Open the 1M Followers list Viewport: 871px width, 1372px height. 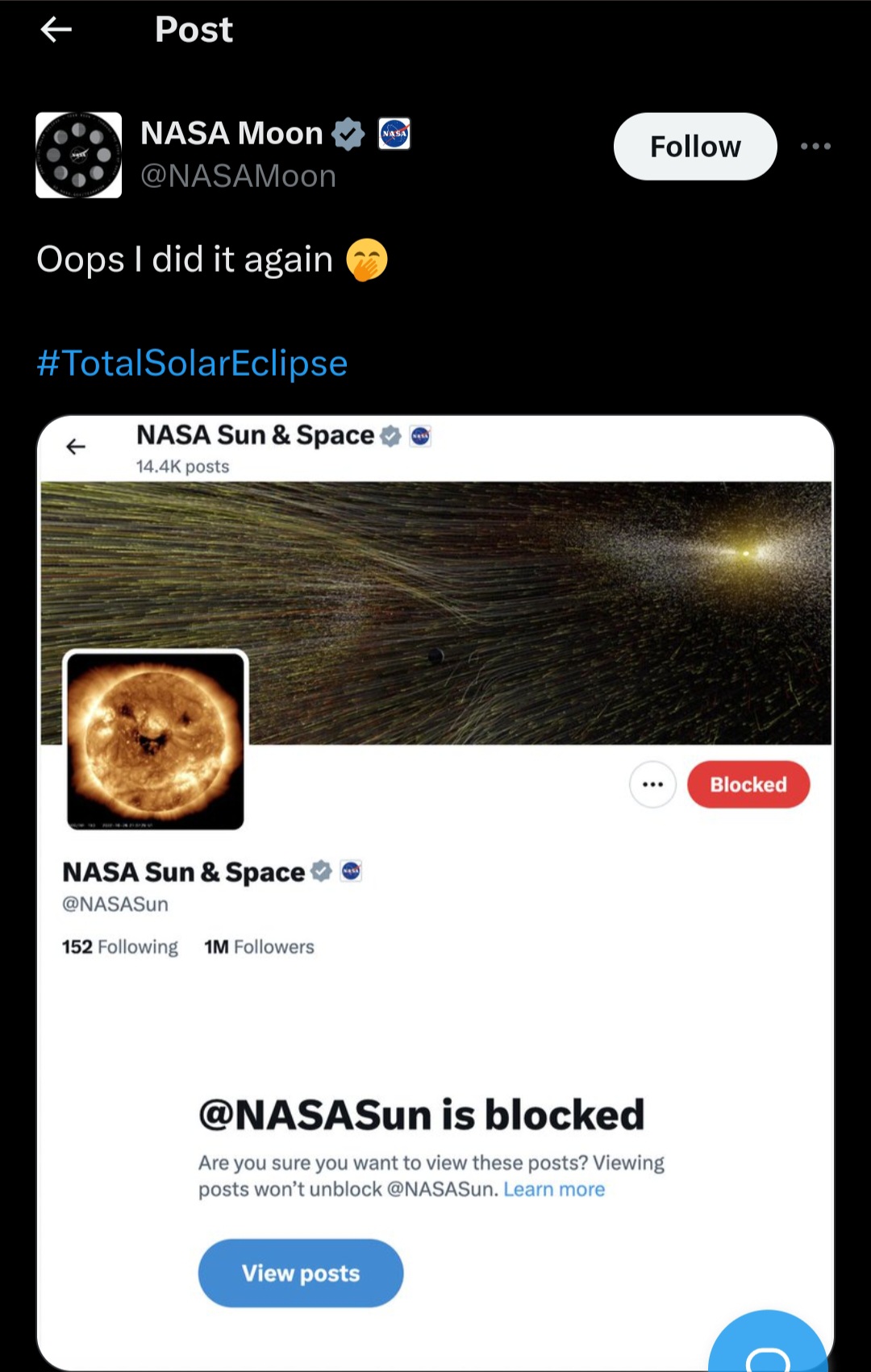tap(259, 947)
